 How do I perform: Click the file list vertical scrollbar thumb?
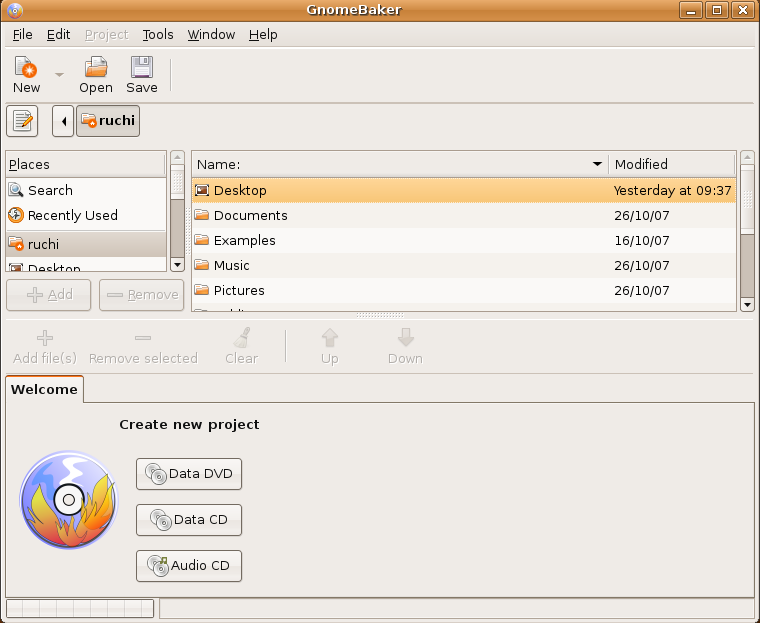(747, 199)
